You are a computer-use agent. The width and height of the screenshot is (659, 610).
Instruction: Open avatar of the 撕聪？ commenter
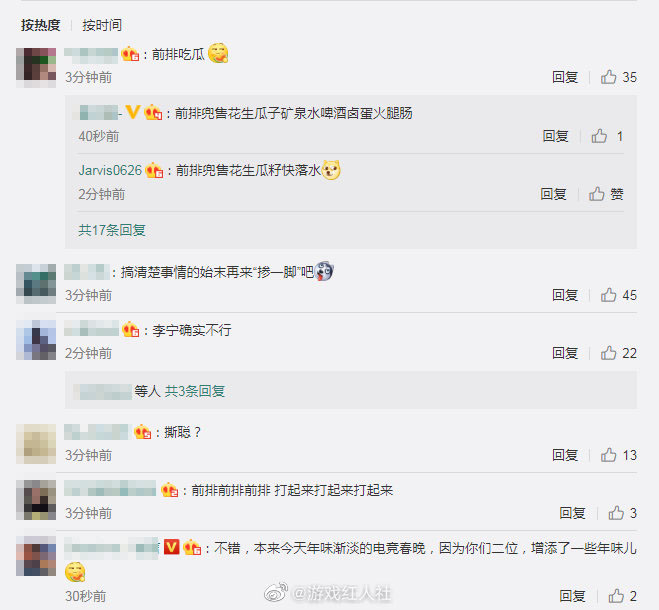pos(36,444)
